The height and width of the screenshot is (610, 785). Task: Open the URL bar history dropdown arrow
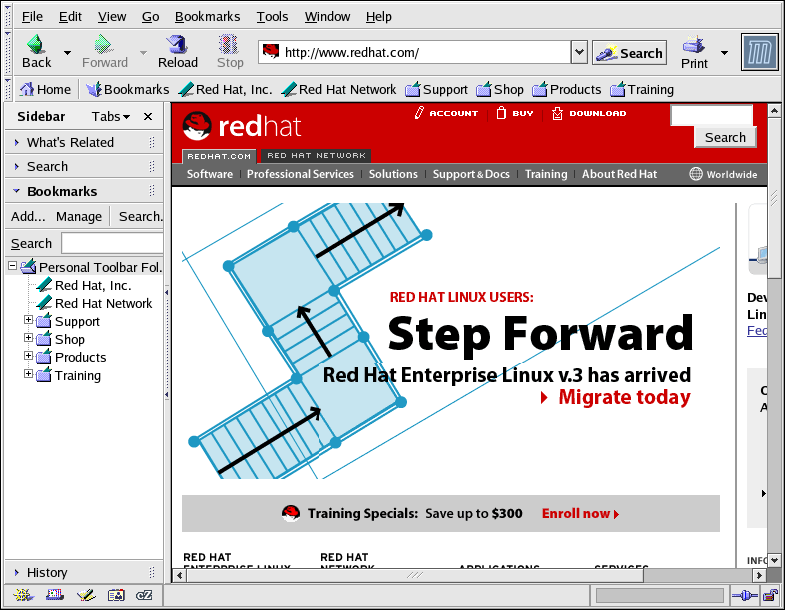coord(578,52)
